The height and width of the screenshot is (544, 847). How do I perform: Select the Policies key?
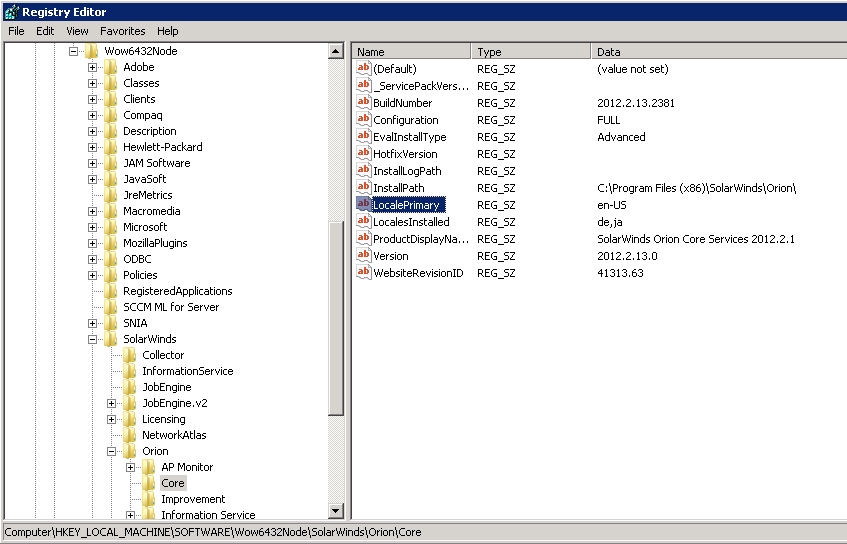(x=140, y=275)
